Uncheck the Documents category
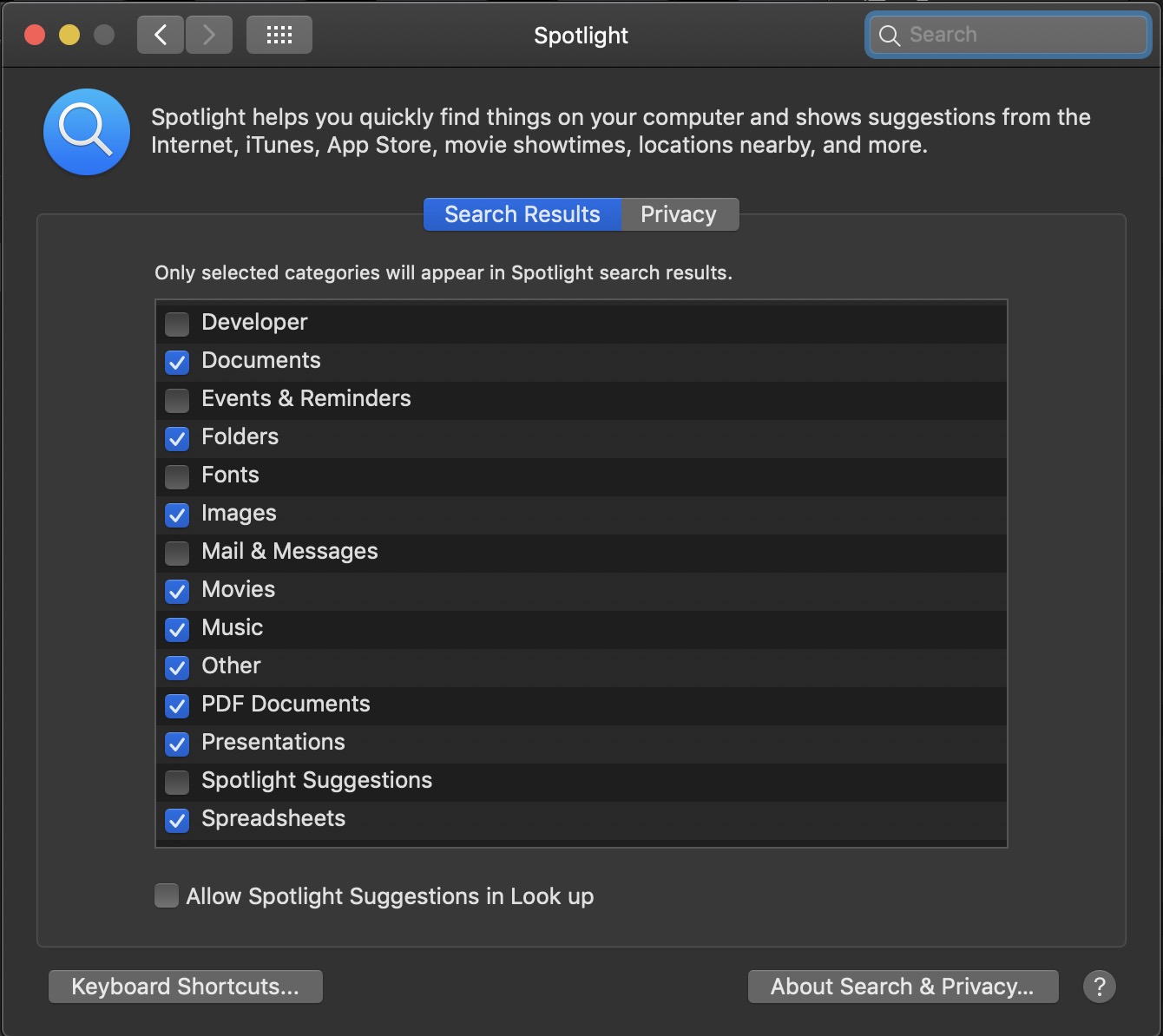Viewport: 1163px width, 1036px height. pos(177,362)
